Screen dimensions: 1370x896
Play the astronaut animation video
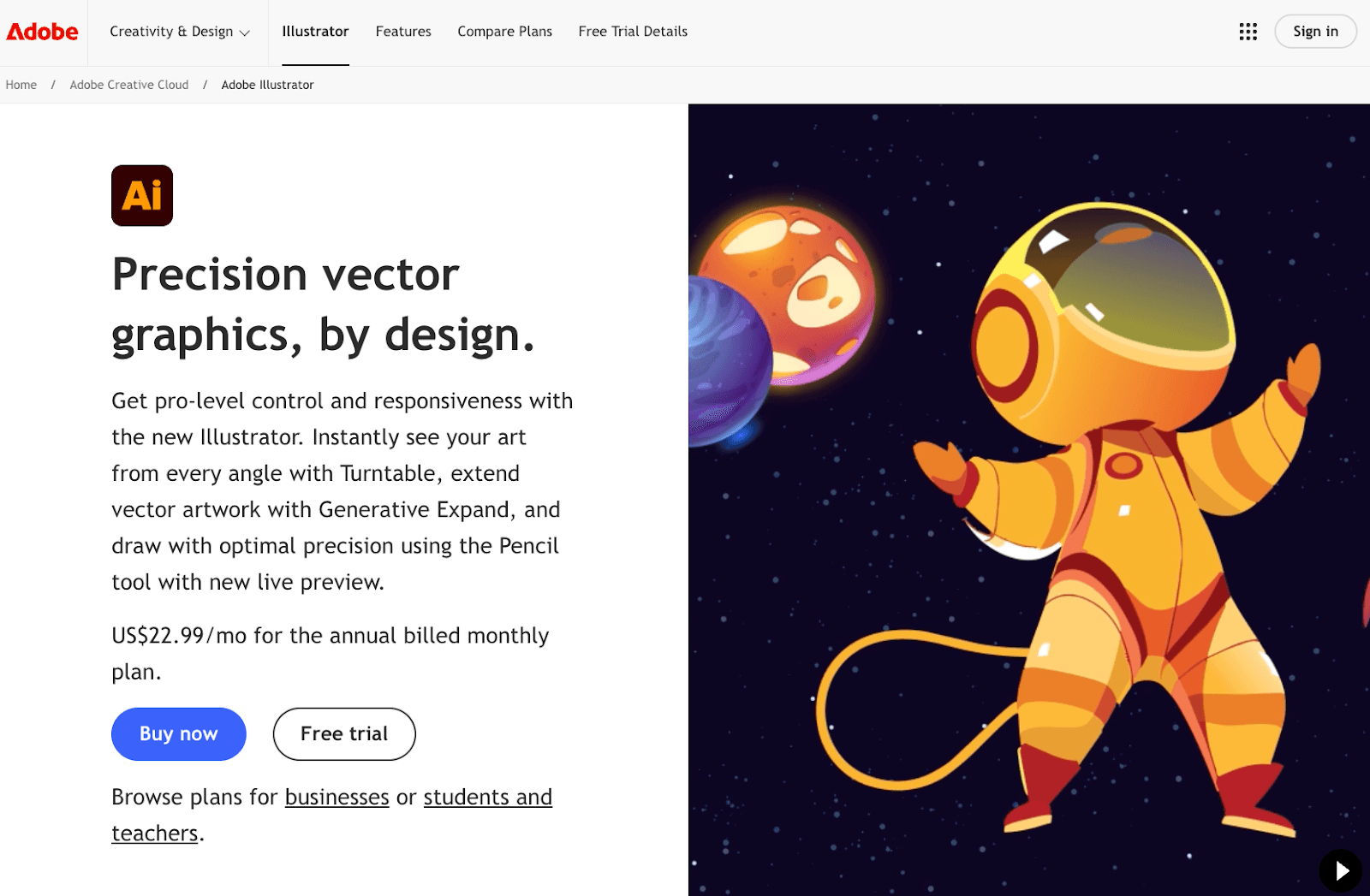click(x=1340, y=870)
